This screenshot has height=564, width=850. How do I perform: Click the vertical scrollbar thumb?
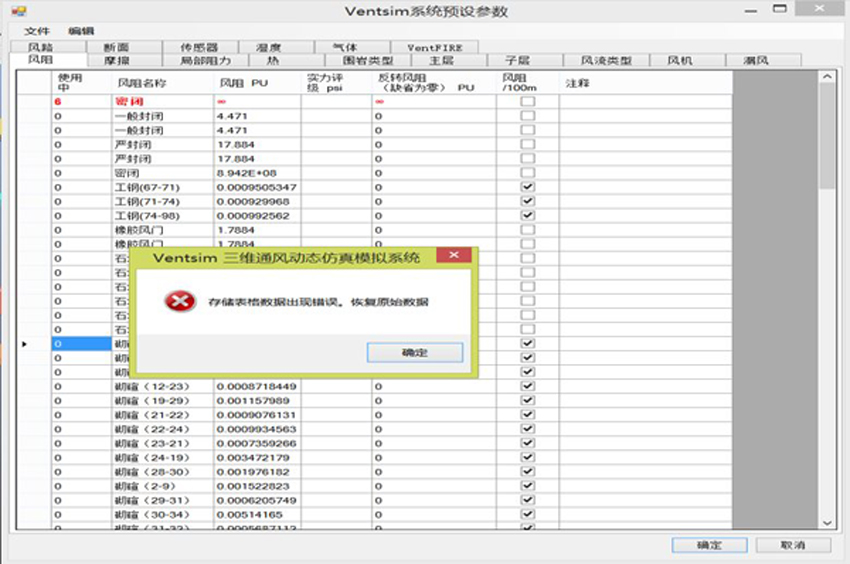pyautogui.click(x=827, y=136)
